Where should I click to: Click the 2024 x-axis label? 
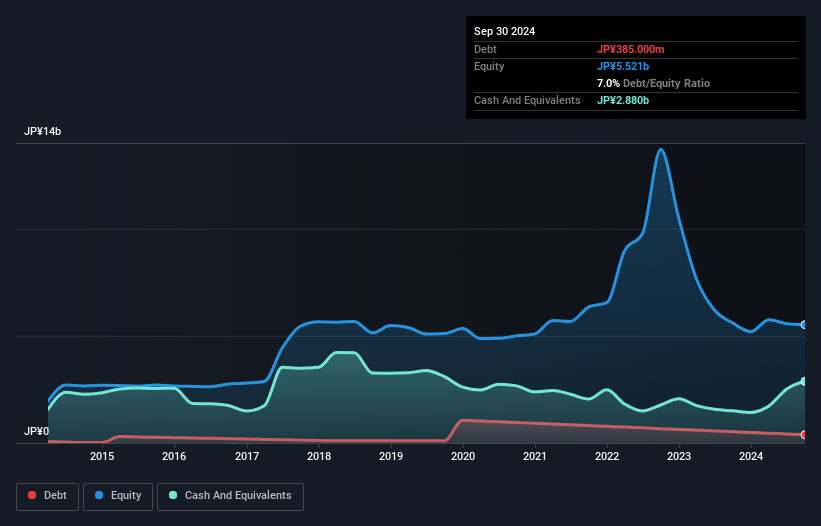tap(751, 456)
